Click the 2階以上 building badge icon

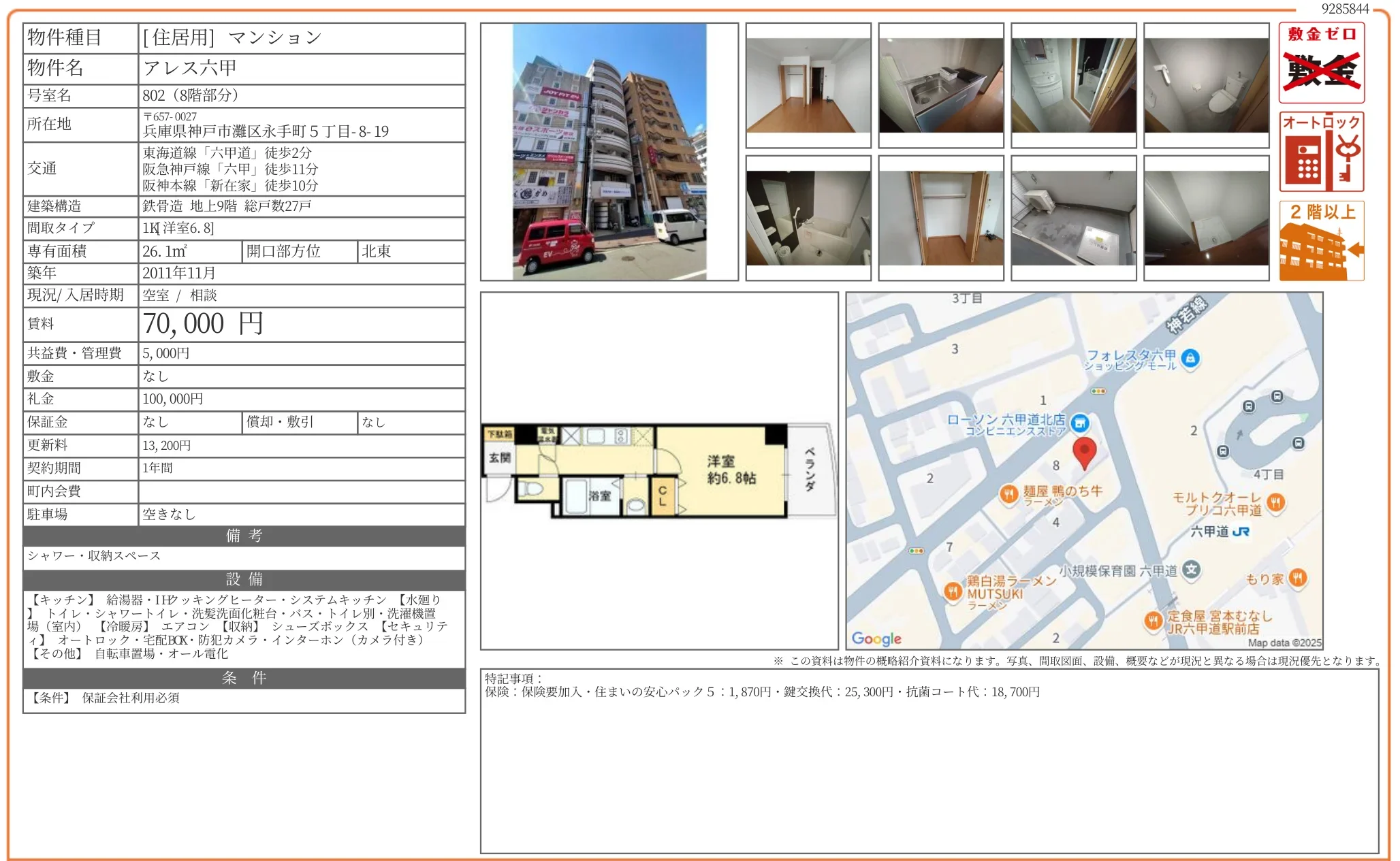pos(1321,240)
